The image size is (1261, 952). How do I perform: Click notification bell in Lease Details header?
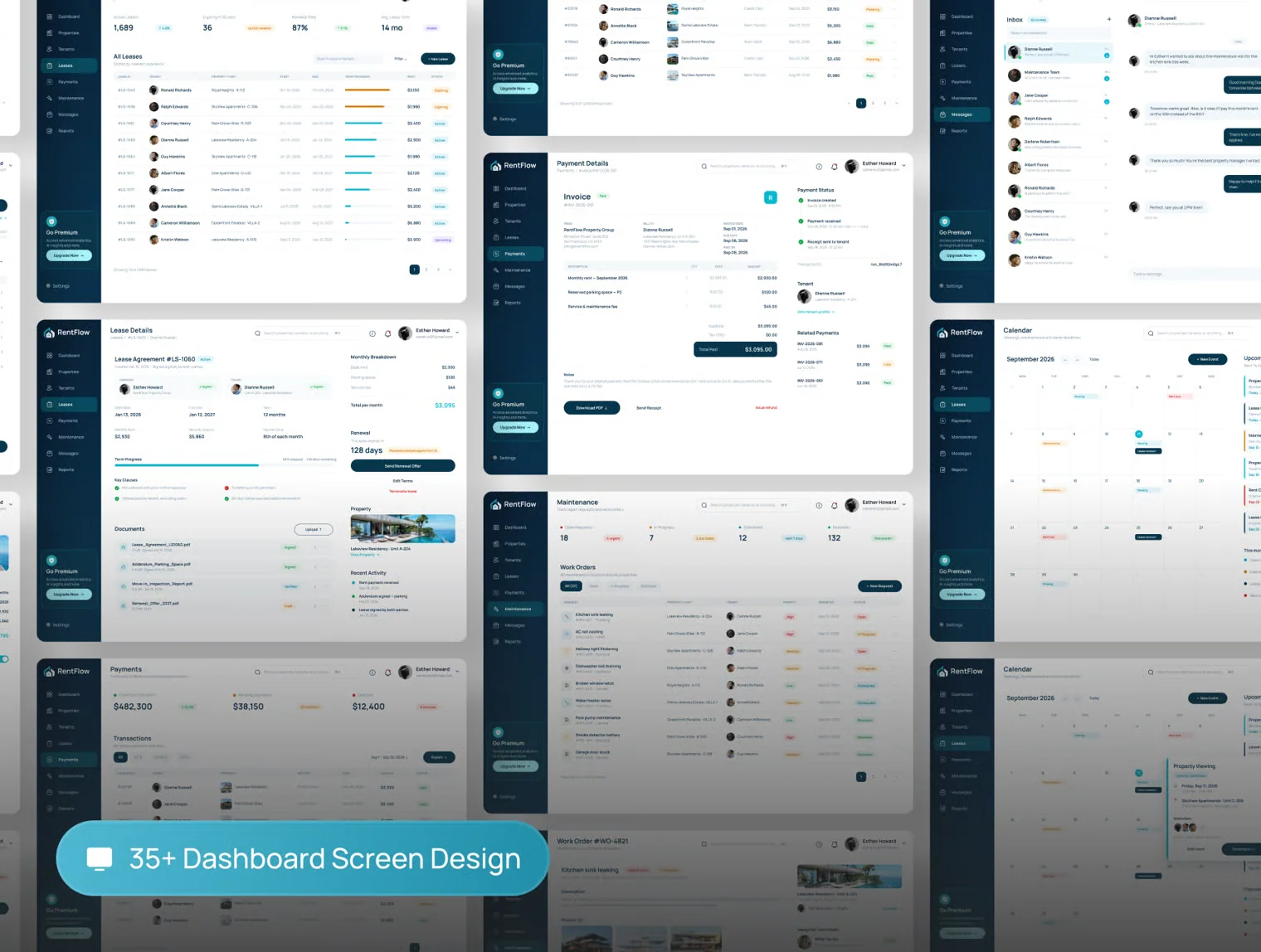(x=387, y=333)
